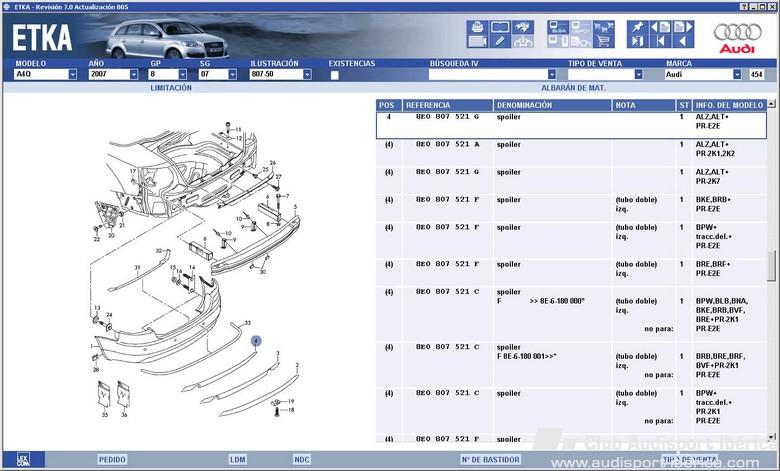
Task: Click the LDM button
Action: [x=237, y=460]
